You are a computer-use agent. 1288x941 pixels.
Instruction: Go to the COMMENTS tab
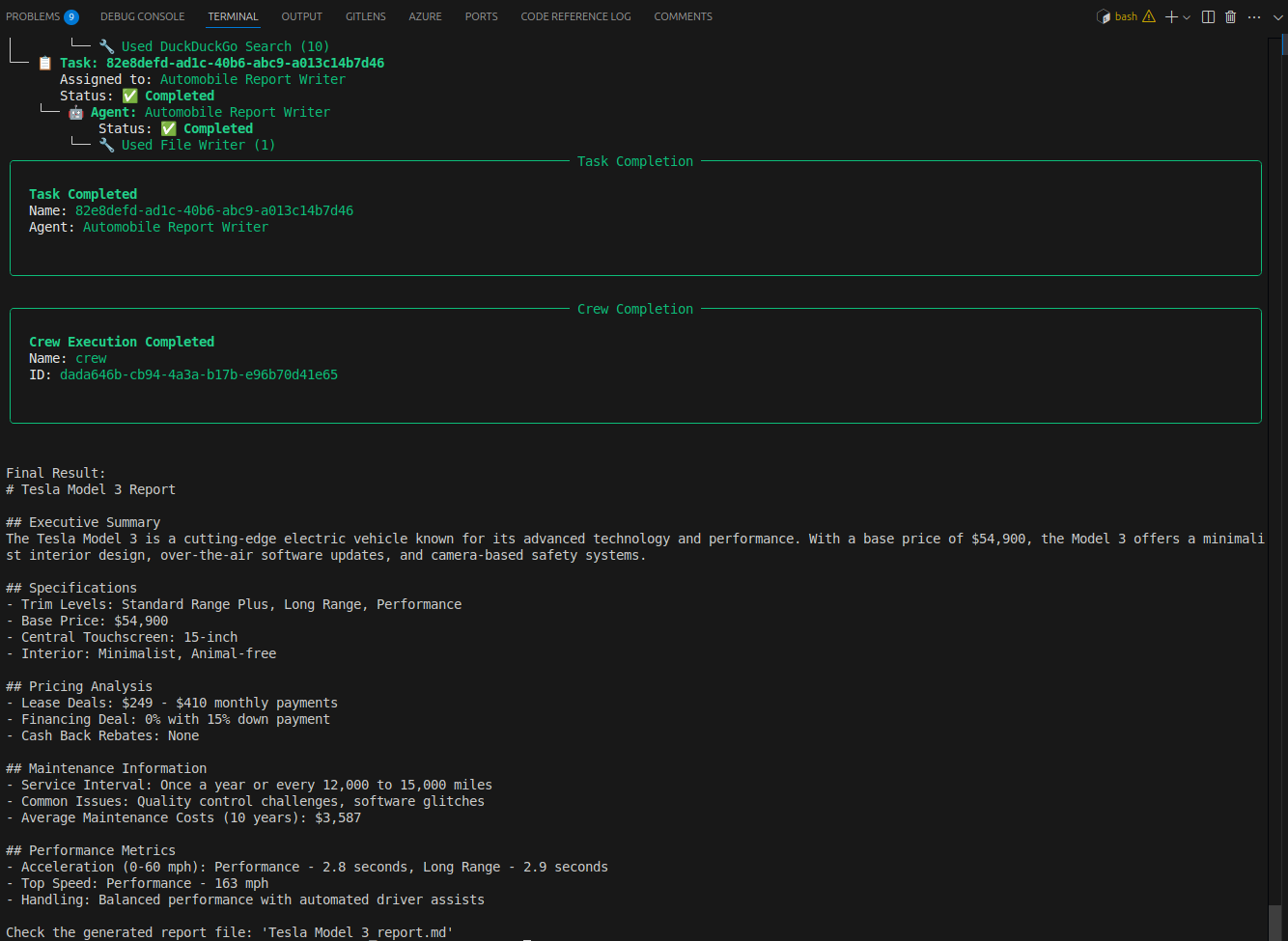(684, 16)
